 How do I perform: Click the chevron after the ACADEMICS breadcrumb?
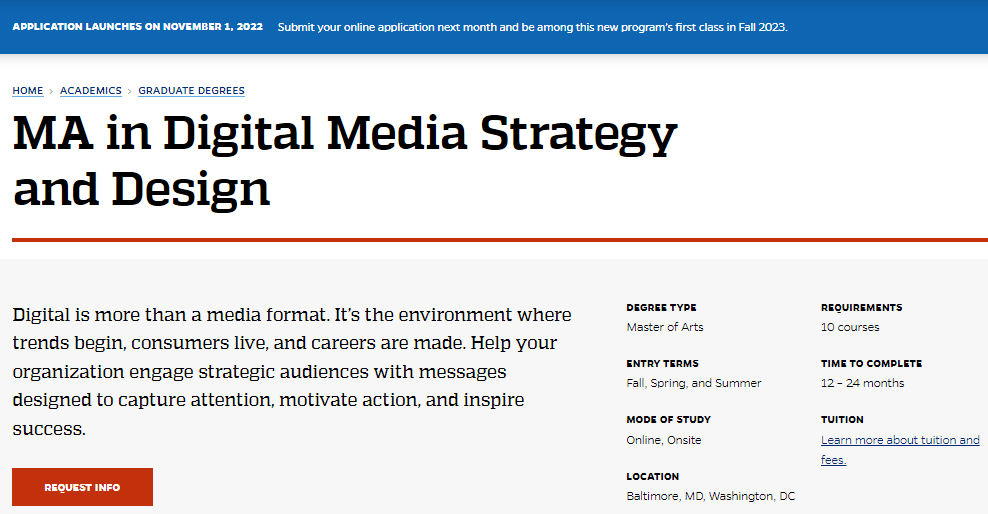130,91
